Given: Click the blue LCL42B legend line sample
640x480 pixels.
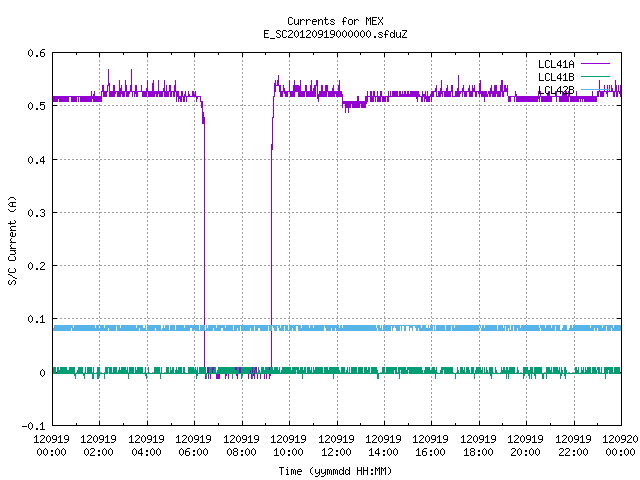Looking at the screenshot, I should point(595,89).
